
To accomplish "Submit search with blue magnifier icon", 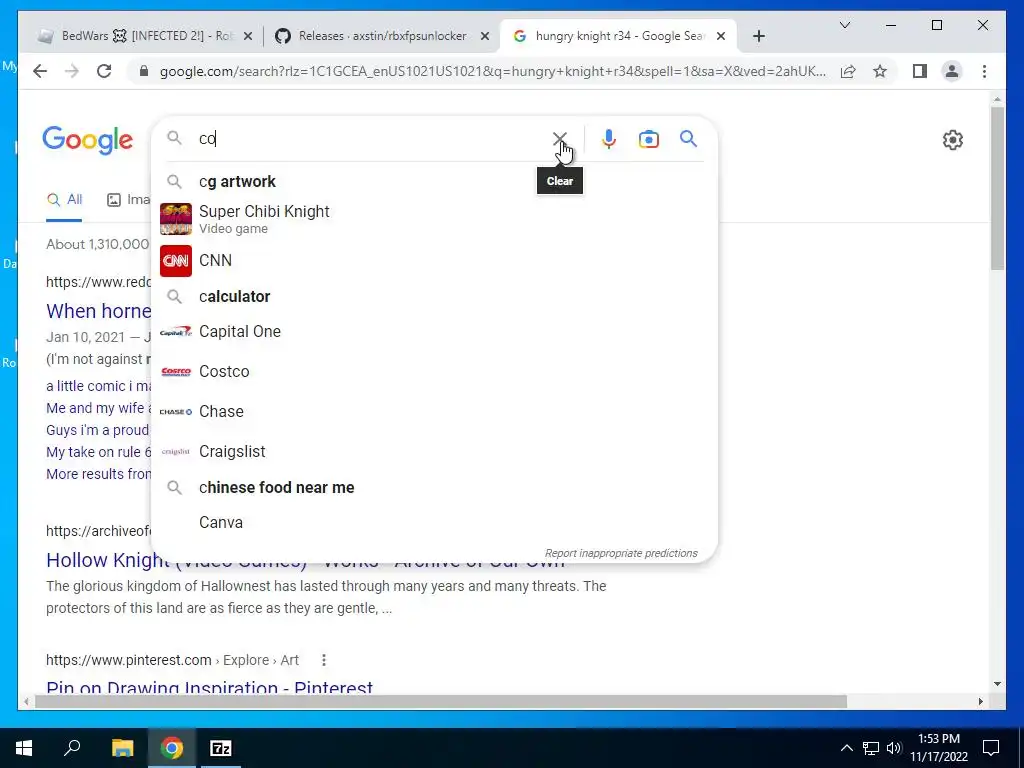I will (x=688, y=138).
